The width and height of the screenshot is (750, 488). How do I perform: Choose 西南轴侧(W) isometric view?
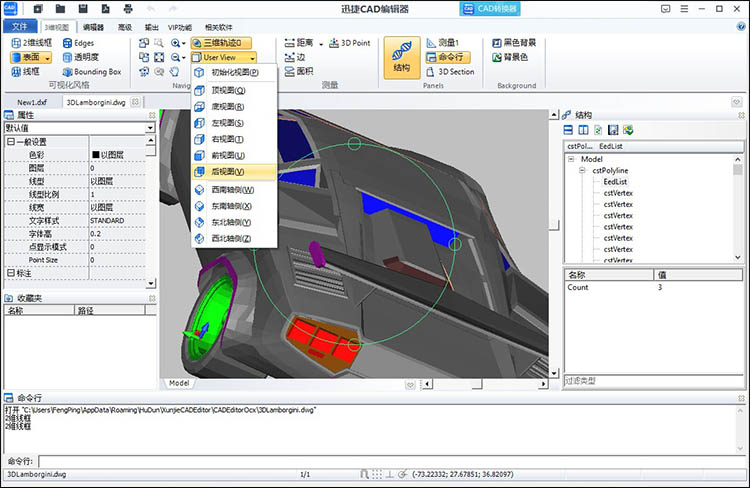234,190
